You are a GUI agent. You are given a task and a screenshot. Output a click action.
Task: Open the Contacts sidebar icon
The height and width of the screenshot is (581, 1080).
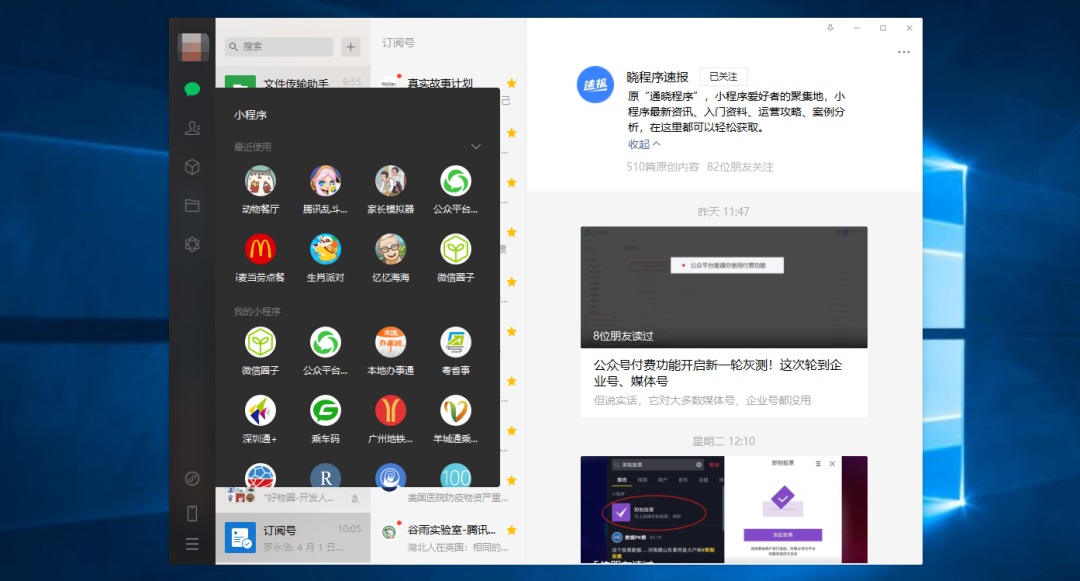(192, 128)
